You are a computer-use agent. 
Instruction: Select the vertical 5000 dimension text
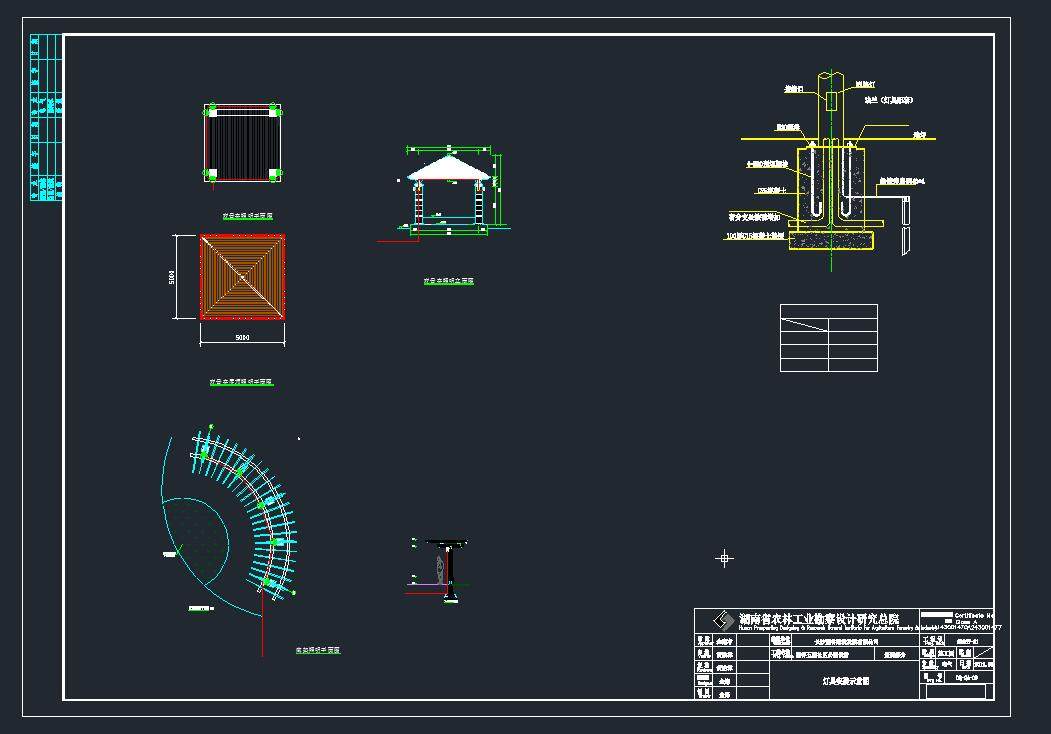tap(172, 277)
